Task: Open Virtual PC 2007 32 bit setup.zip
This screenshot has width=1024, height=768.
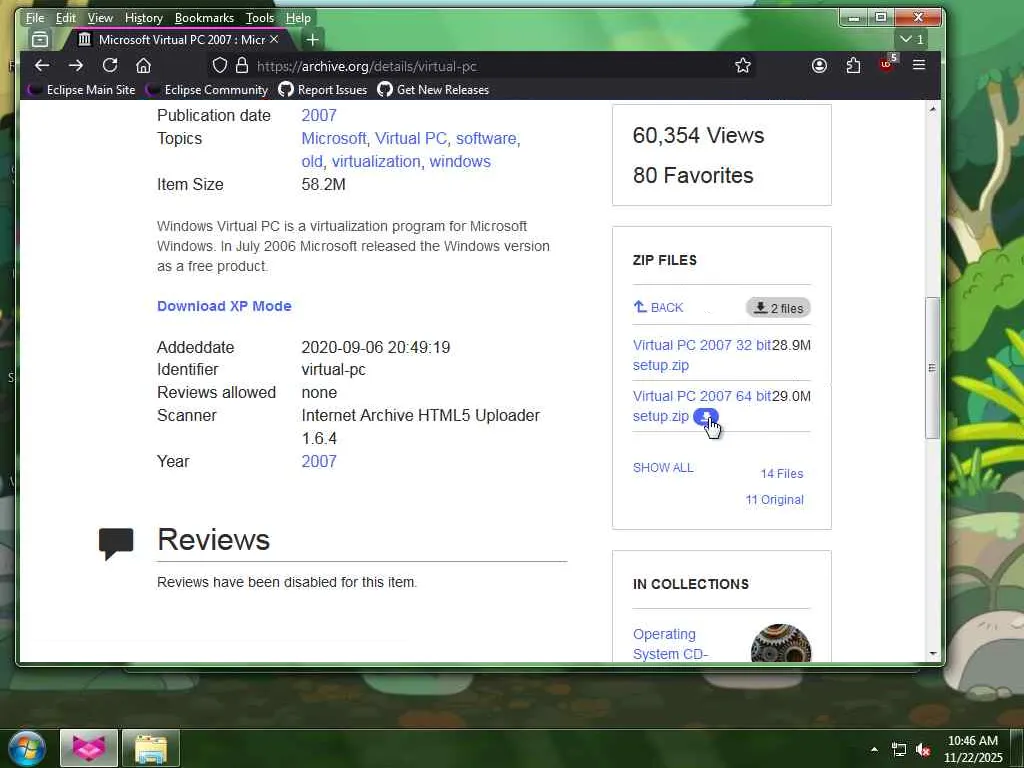Action: pyautogui.click(x=701, y=355)
